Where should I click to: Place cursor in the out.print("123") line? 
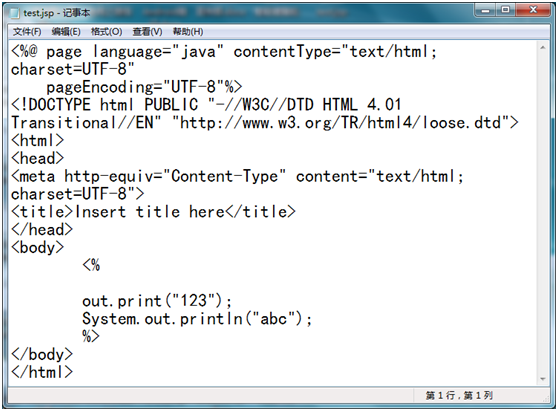tap(157, 301)
